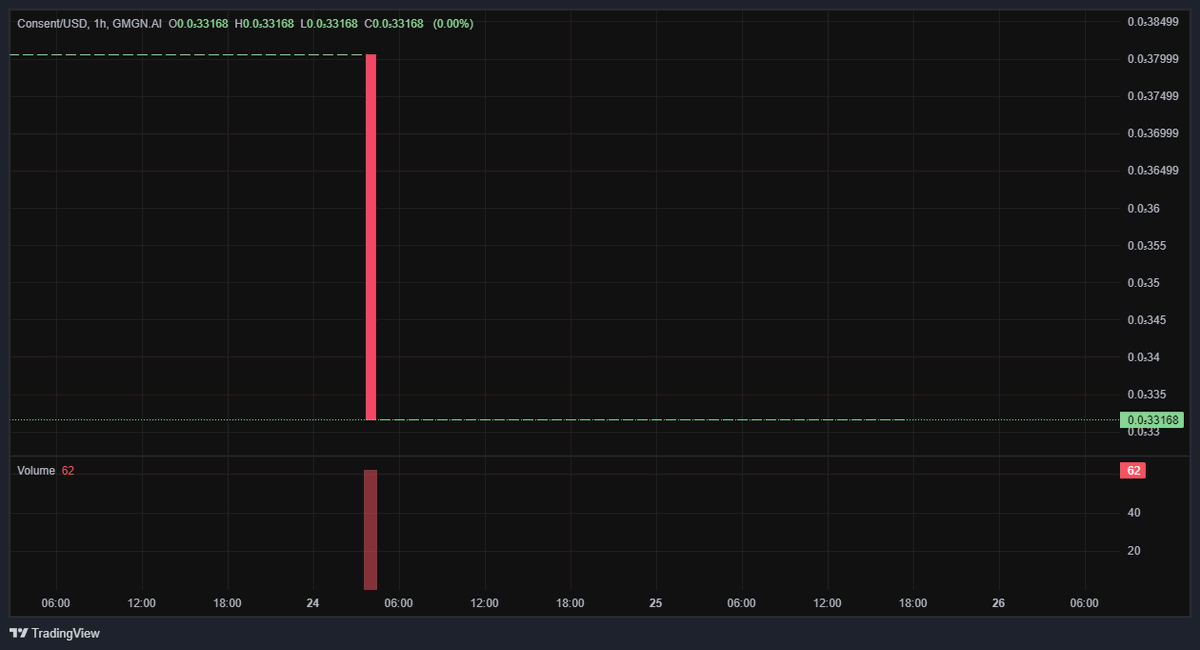This screenshot has width=1200, height=650.
Task: Click the date label 26 on time axis
Action: point(998,603)
